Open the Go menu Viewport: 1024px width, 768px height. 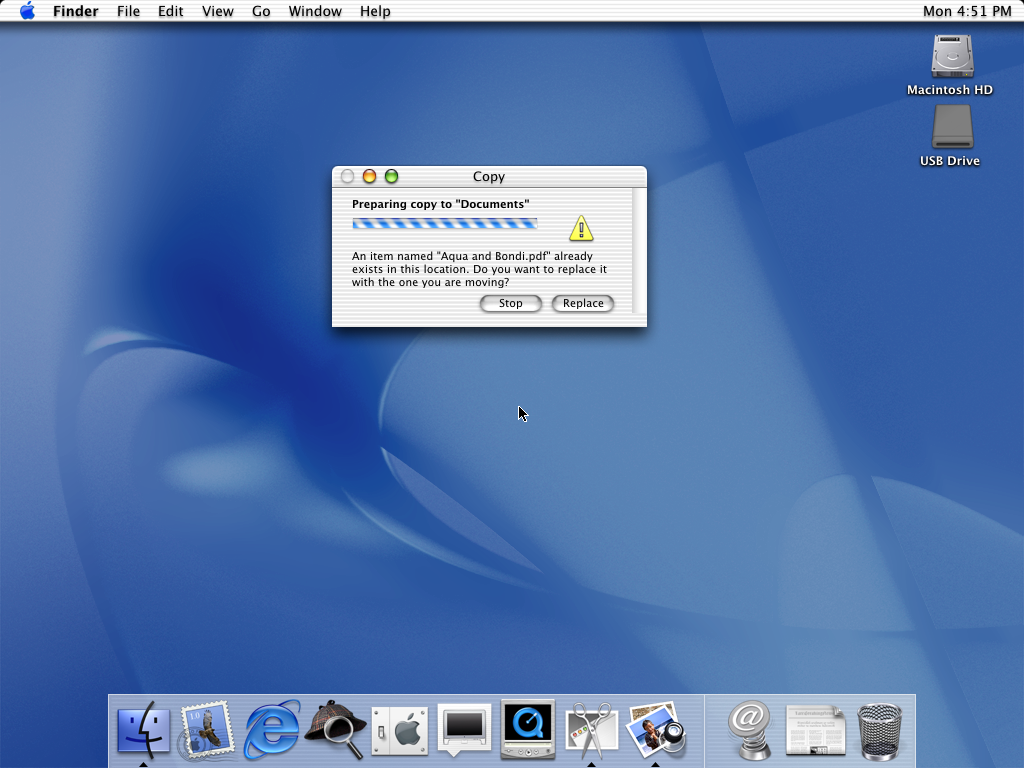click(x=261, y=11)
